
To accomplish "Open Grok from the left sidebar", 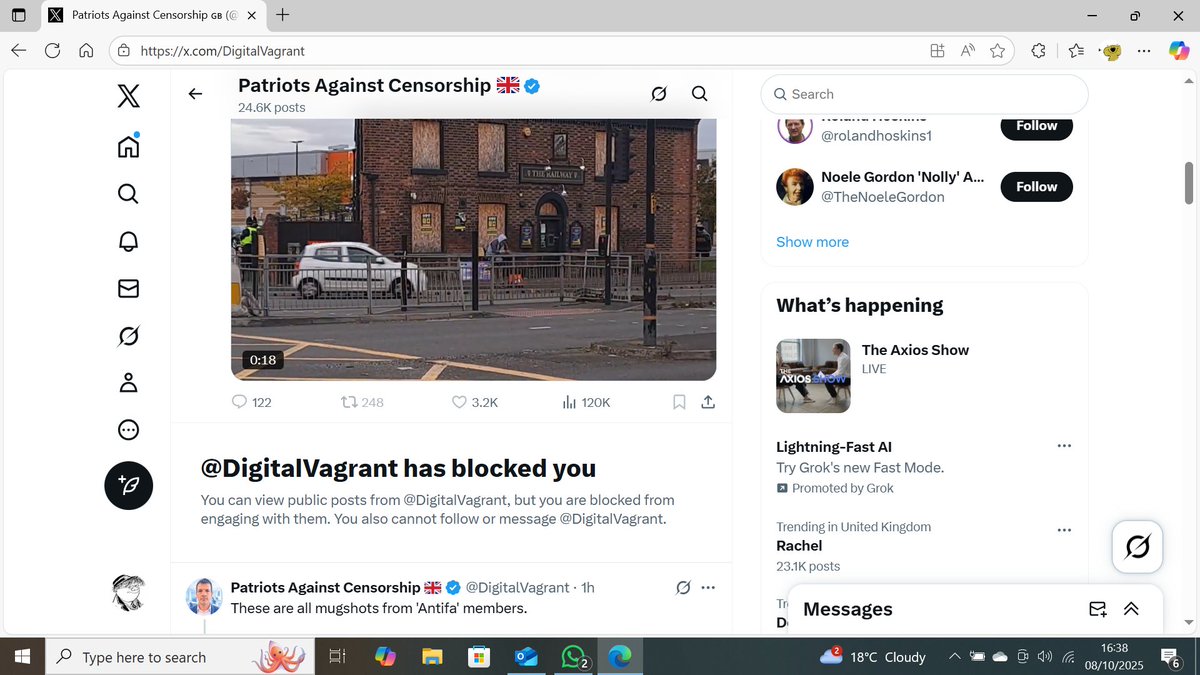I will [128, 336].
